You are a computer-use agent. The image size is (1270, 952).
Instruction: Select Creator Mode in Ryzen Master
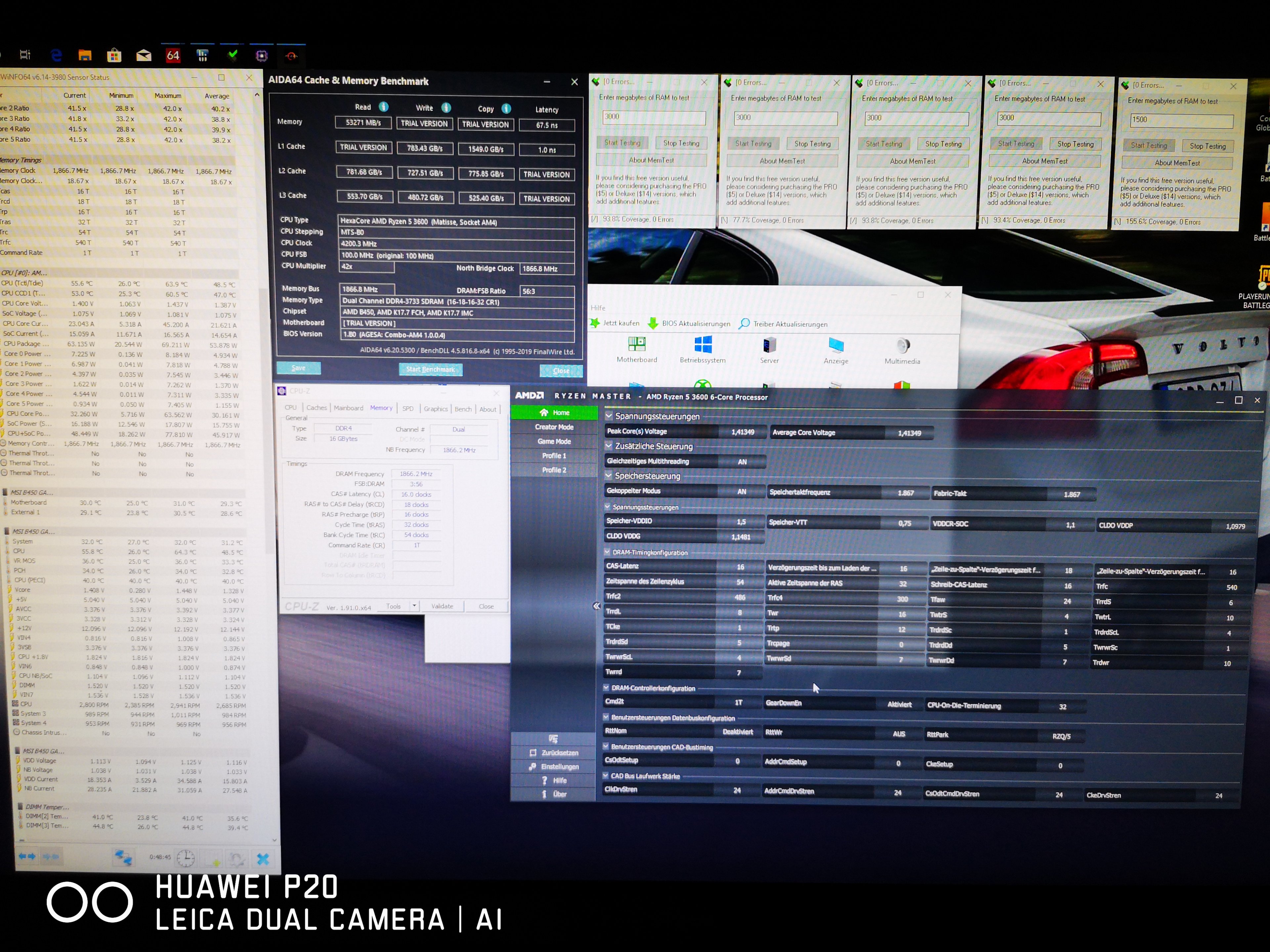554,427
